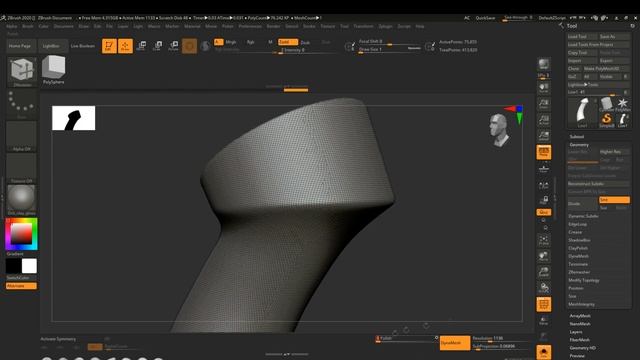Screen dimensions: 640x360
Task: Click the Save As button
Action: tap(615, 36)
